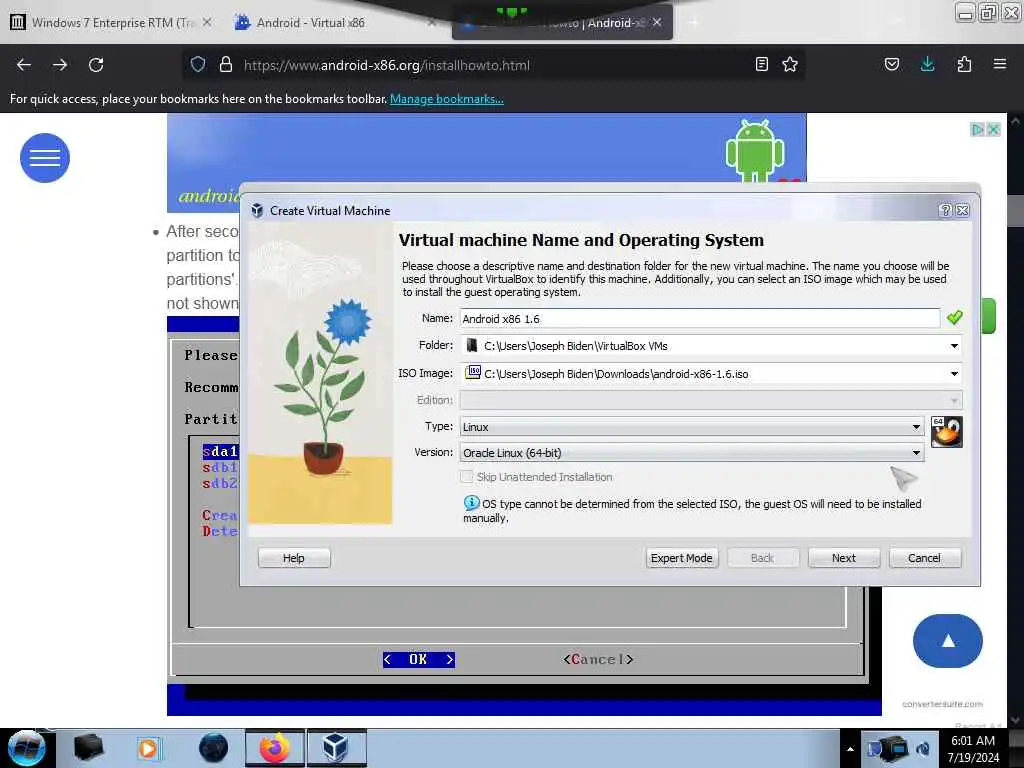Open the Type dropdown showing Linux
The image size is (1024, 768).
pos(692,426)
